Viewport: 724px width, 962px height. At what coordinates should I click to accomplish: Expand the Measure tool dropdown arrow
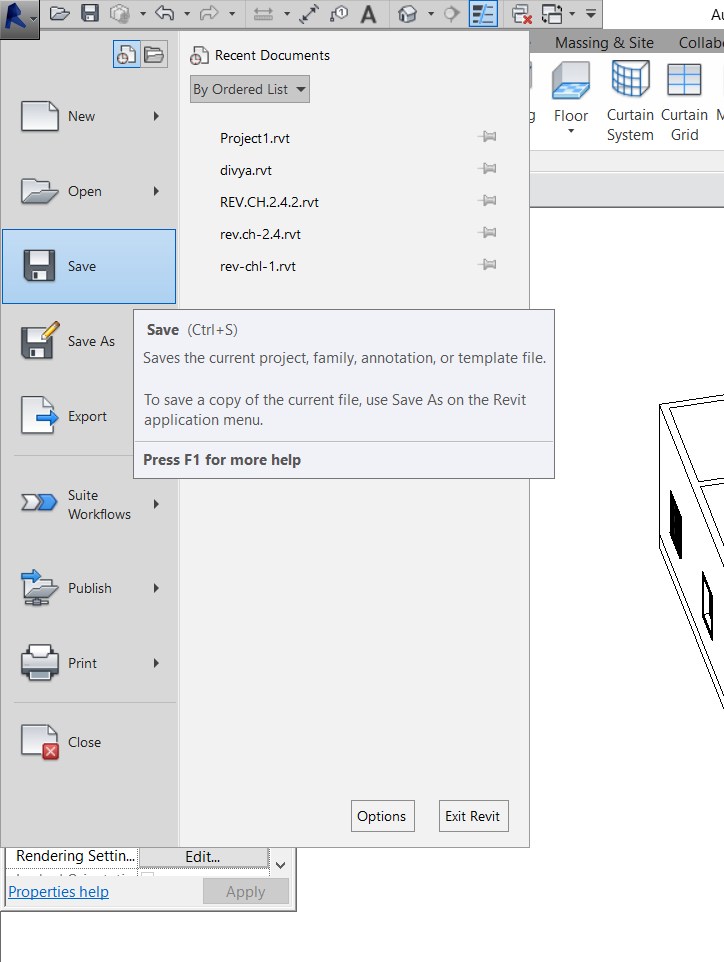286,14
